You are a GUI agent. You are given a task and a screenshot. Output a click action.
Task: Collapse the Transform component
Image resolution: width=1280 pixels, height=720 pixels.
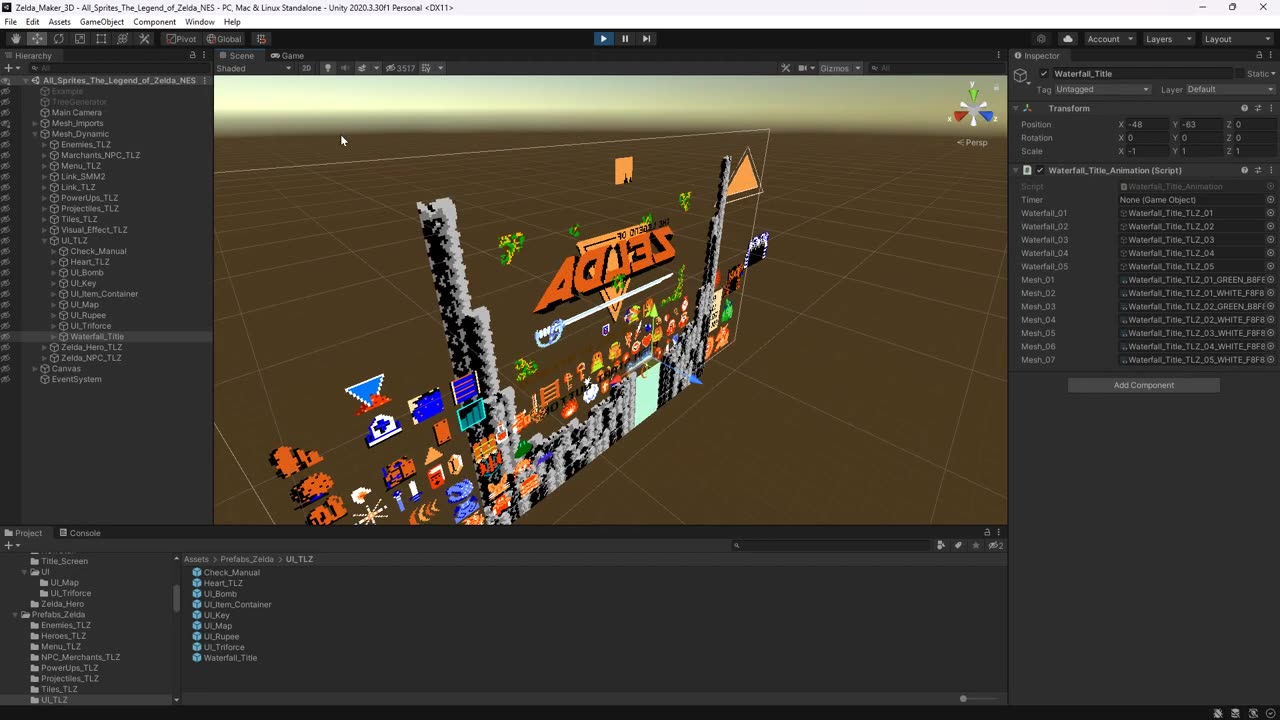[1015, 108]
